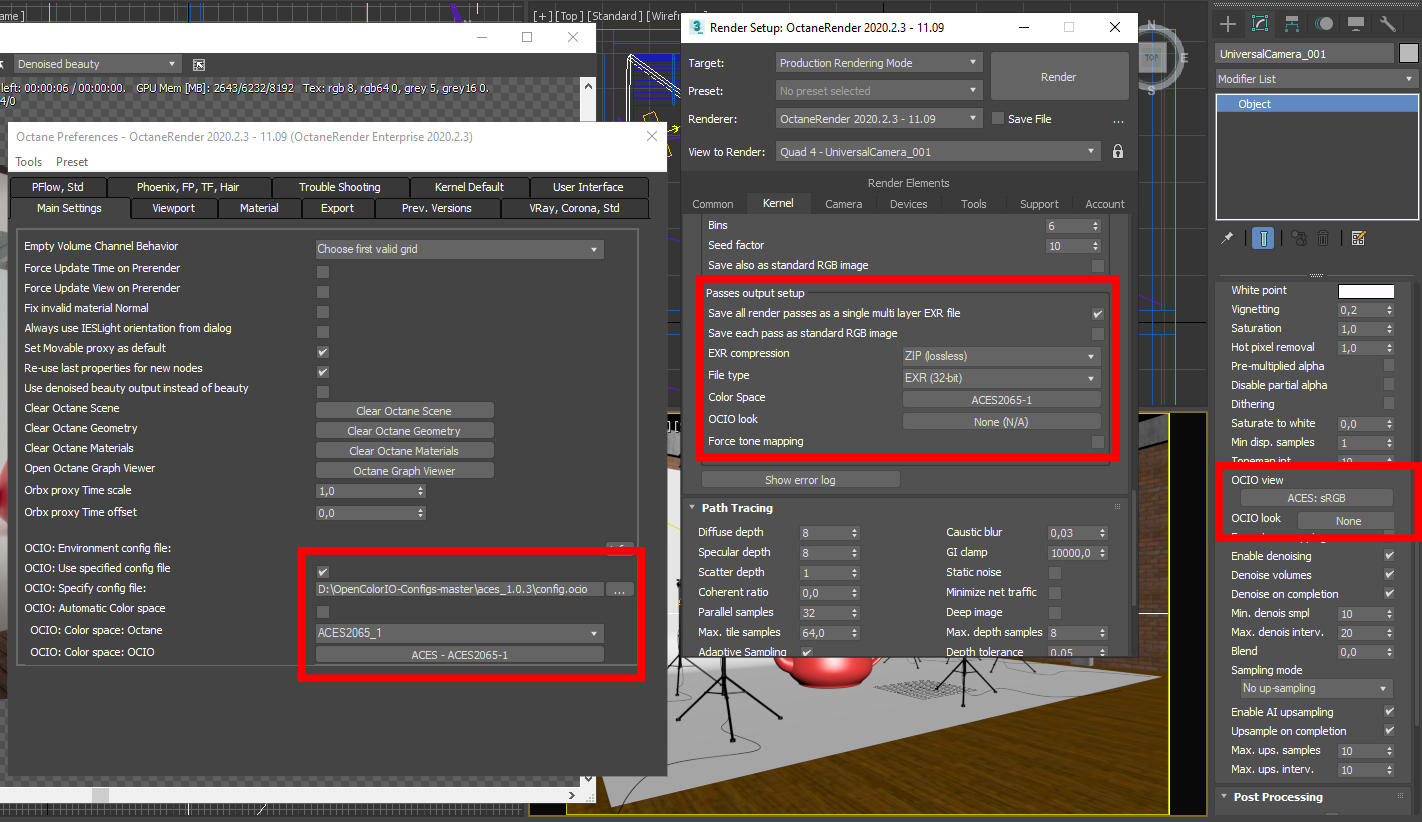Switch to Devices tab in Render Setup

coord(908,204)
